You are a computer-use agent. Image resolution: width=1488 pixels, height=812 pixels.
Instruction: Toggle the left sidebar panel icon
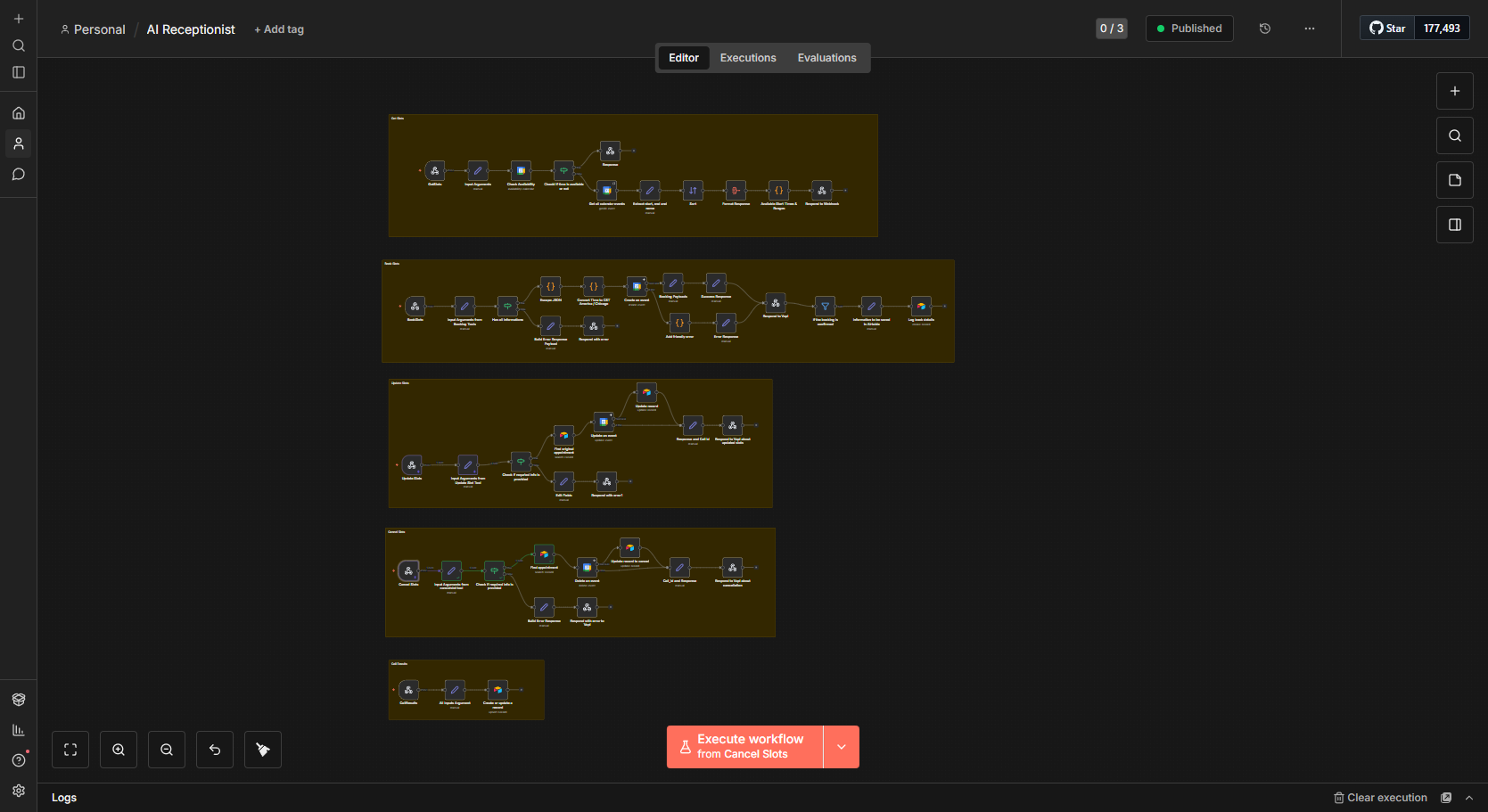pos(19,72)
